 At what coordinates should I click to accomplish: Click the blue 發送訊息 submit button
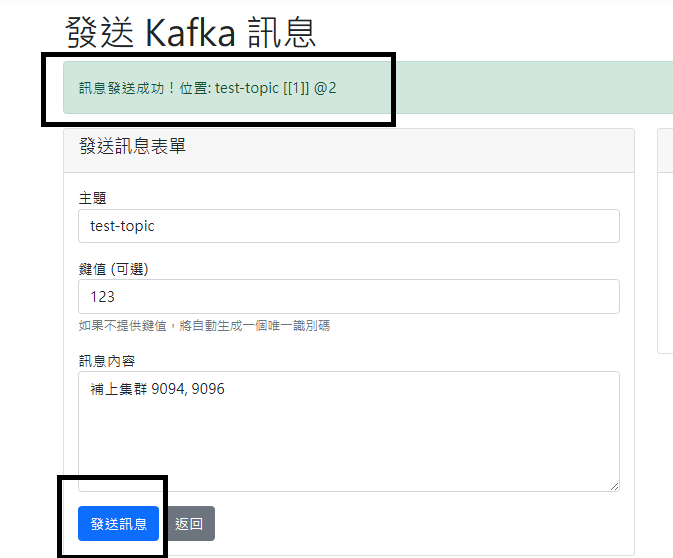[118, 523]
